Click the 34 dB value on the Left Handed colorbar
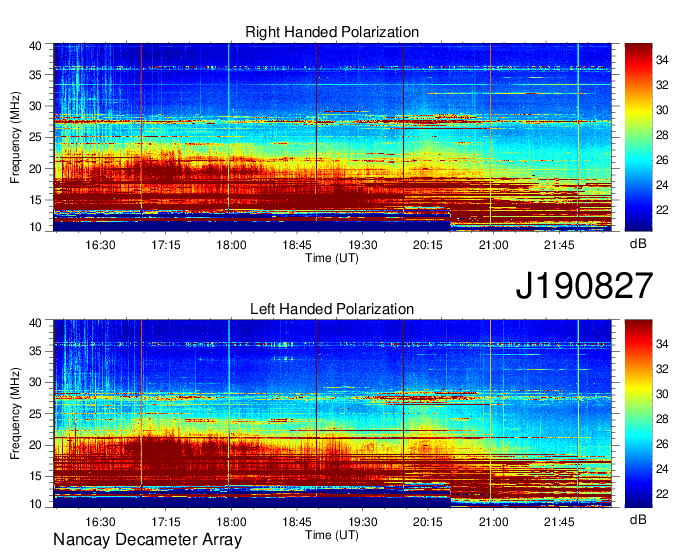Image resolution: width=680 pixels, height=552 pixels. pyautogui.click(x=662, y=344)
